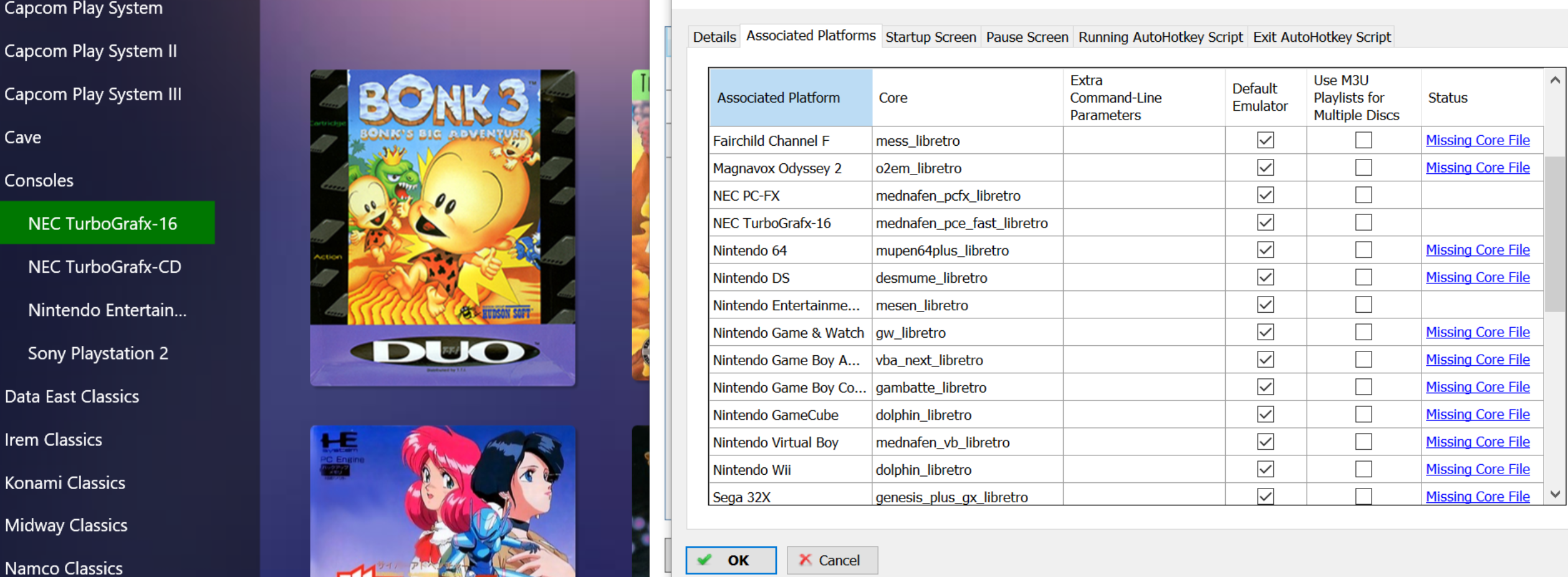Open Missing Core File link for Nintendo 64
The width and height of the screenshot is (1568, 577).
(x=1478, y=250)
